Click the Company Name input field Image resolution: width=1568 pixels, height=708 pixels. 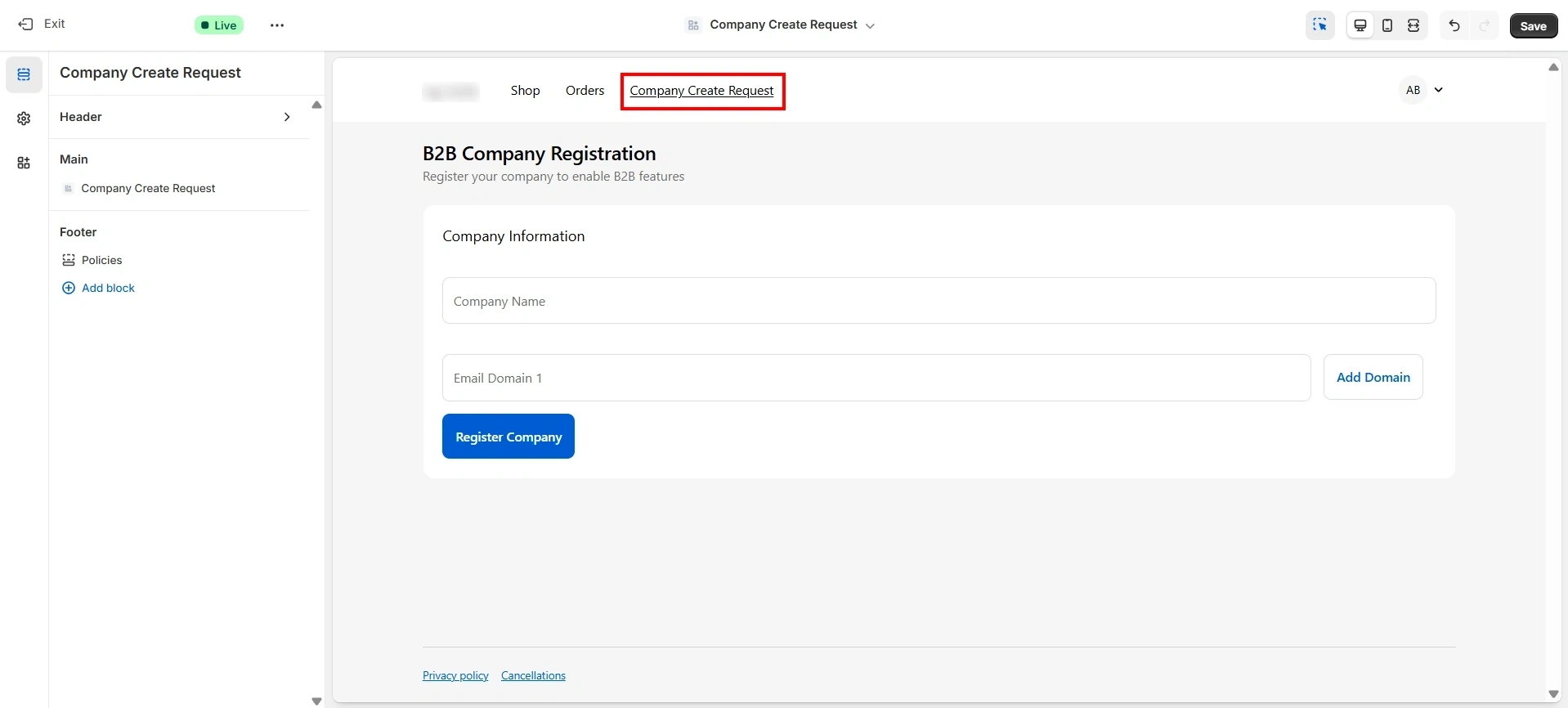(939, 301)
